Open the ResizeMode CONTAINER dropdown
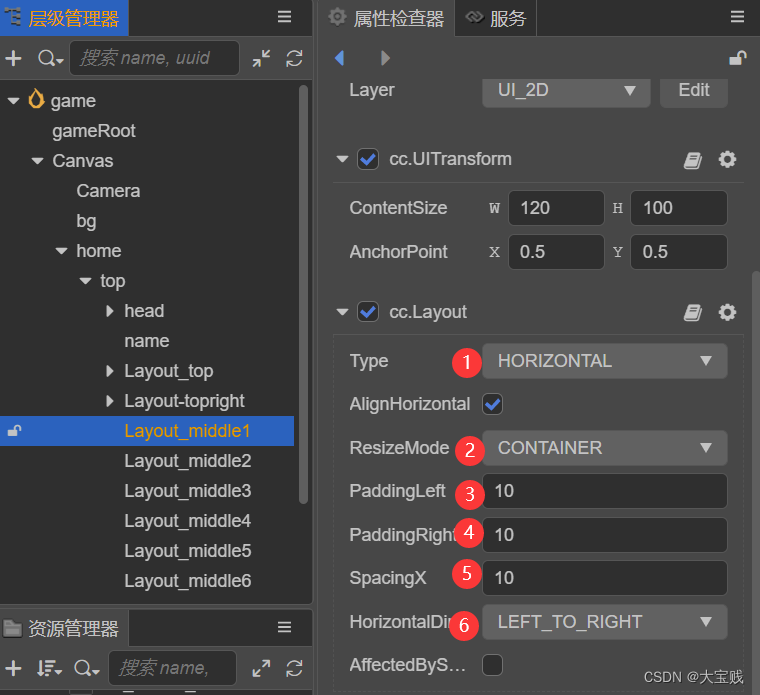Viewport: 760px width, 695px height. point(604,448)
